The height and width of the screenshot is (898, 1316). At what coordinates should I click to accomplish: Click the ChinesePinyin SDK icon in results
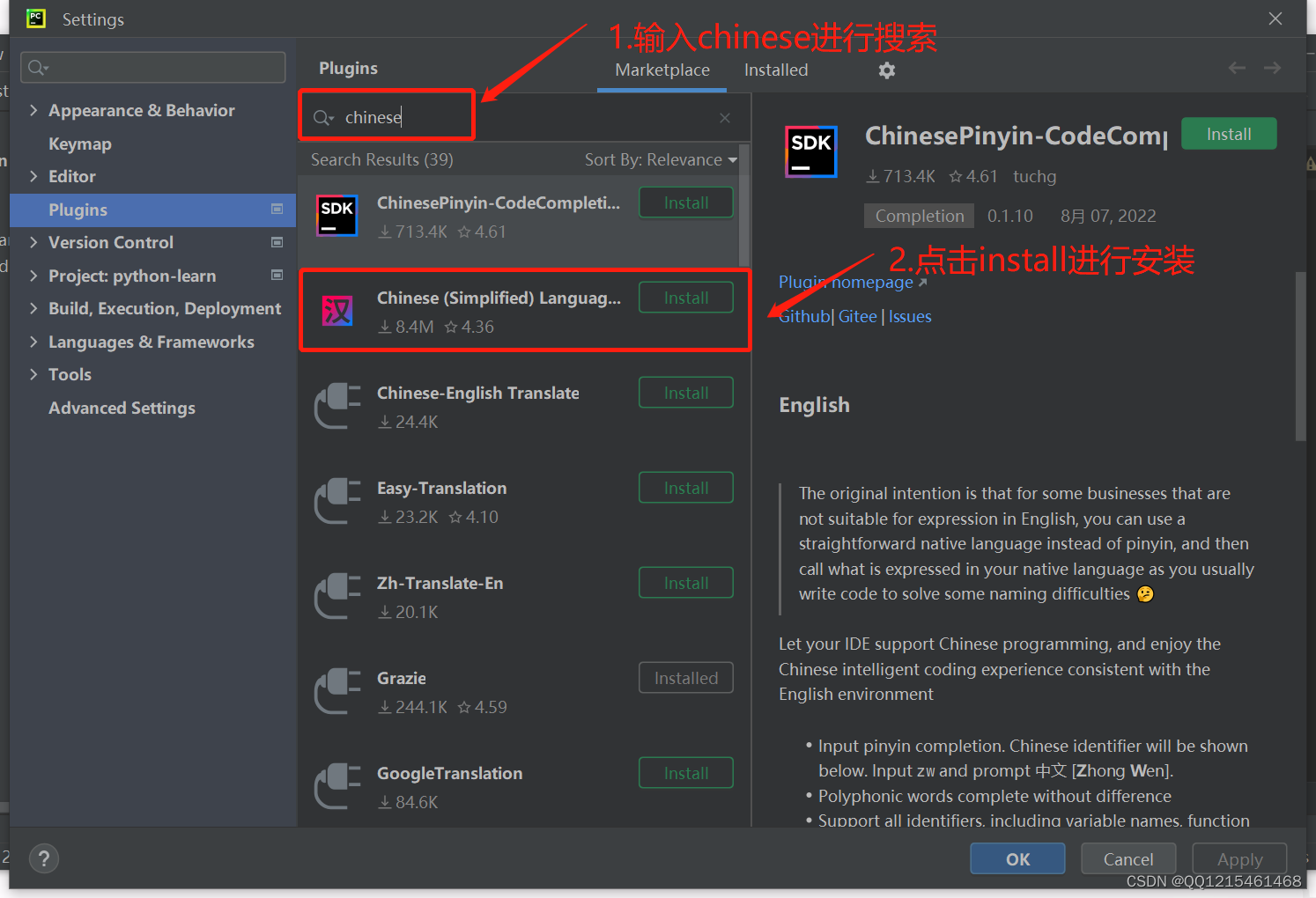[x=337, y=216]
